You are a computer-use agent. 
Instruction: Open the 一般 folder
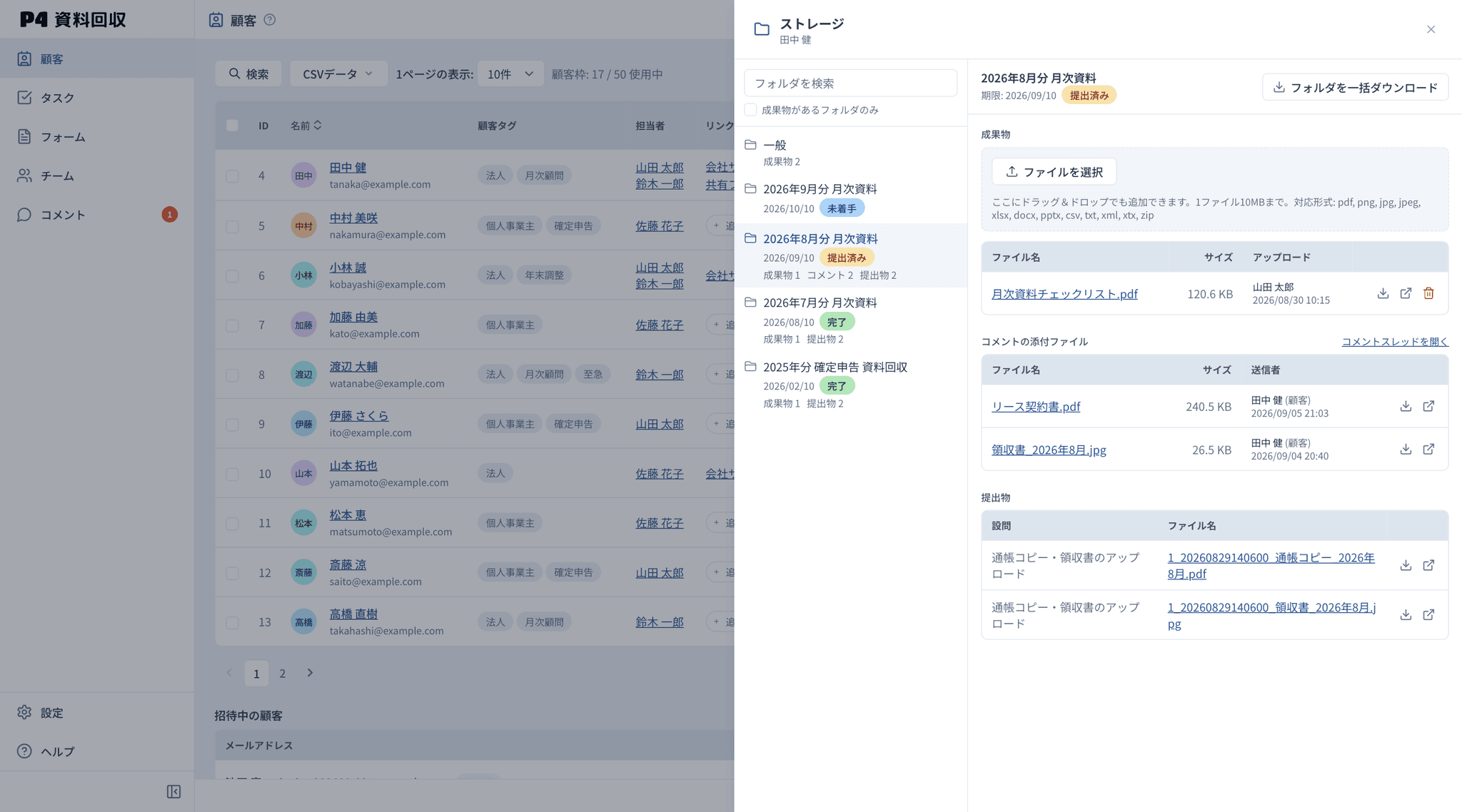(851, 152)
